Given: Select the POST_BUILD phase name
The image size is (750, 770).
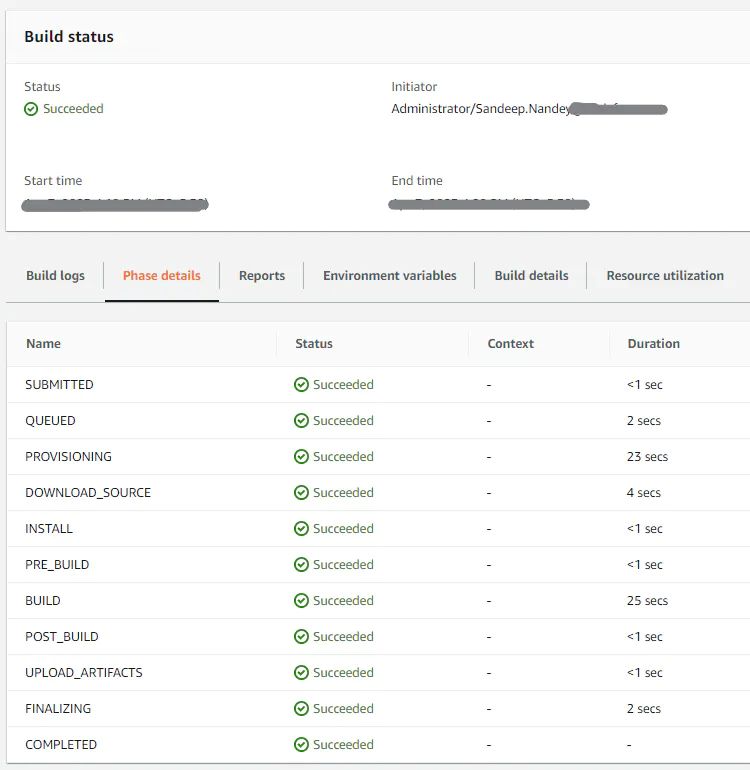Looking at the screenshot, I should coord(62,637).
